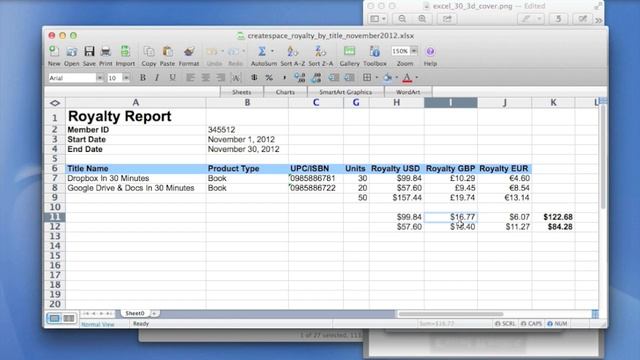Open the font name dropdown arrow

[x=100, y=78]
